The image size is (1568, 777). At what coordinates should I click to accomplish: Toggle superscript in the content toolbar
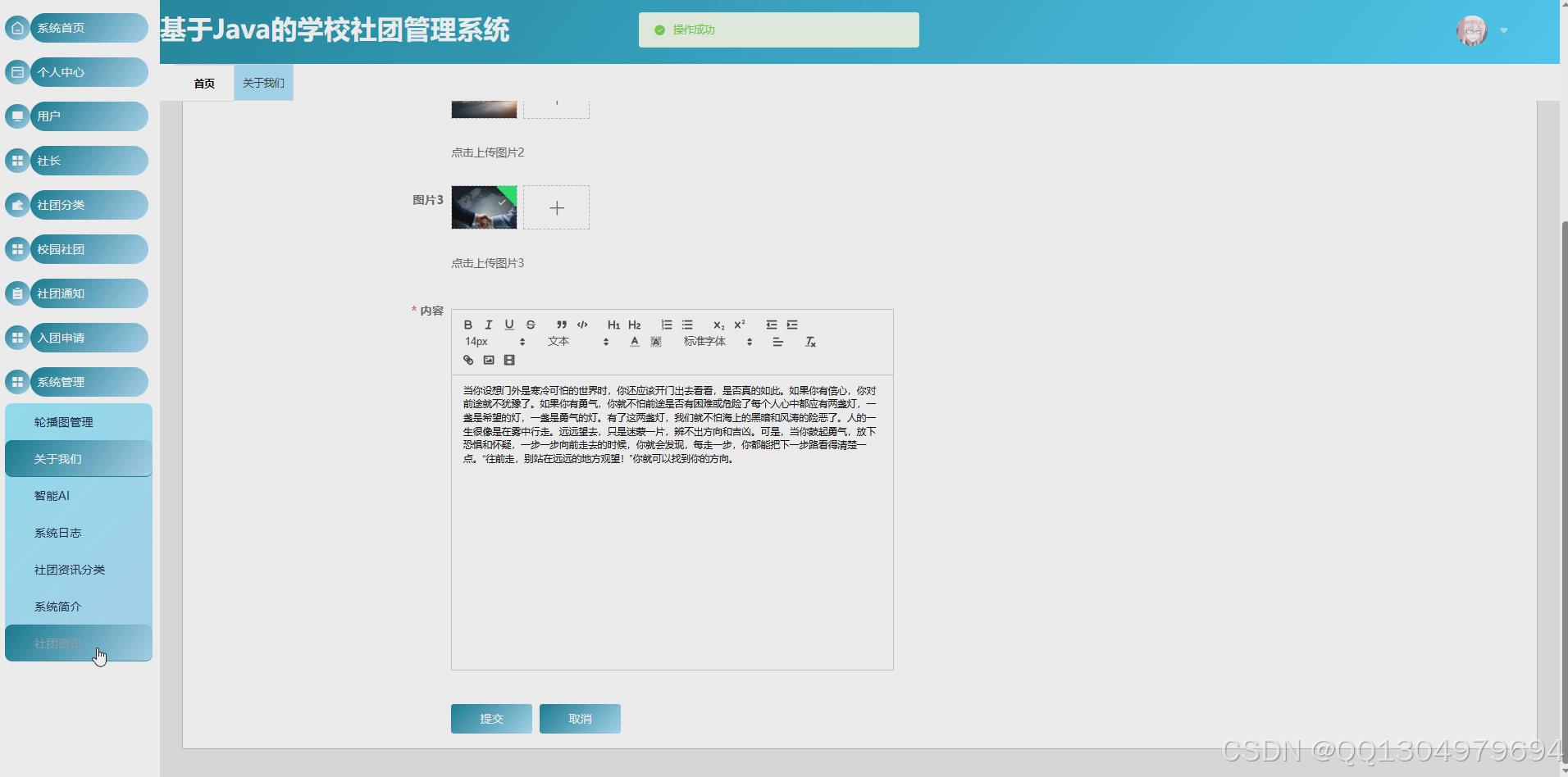click(x=739, y=325)
